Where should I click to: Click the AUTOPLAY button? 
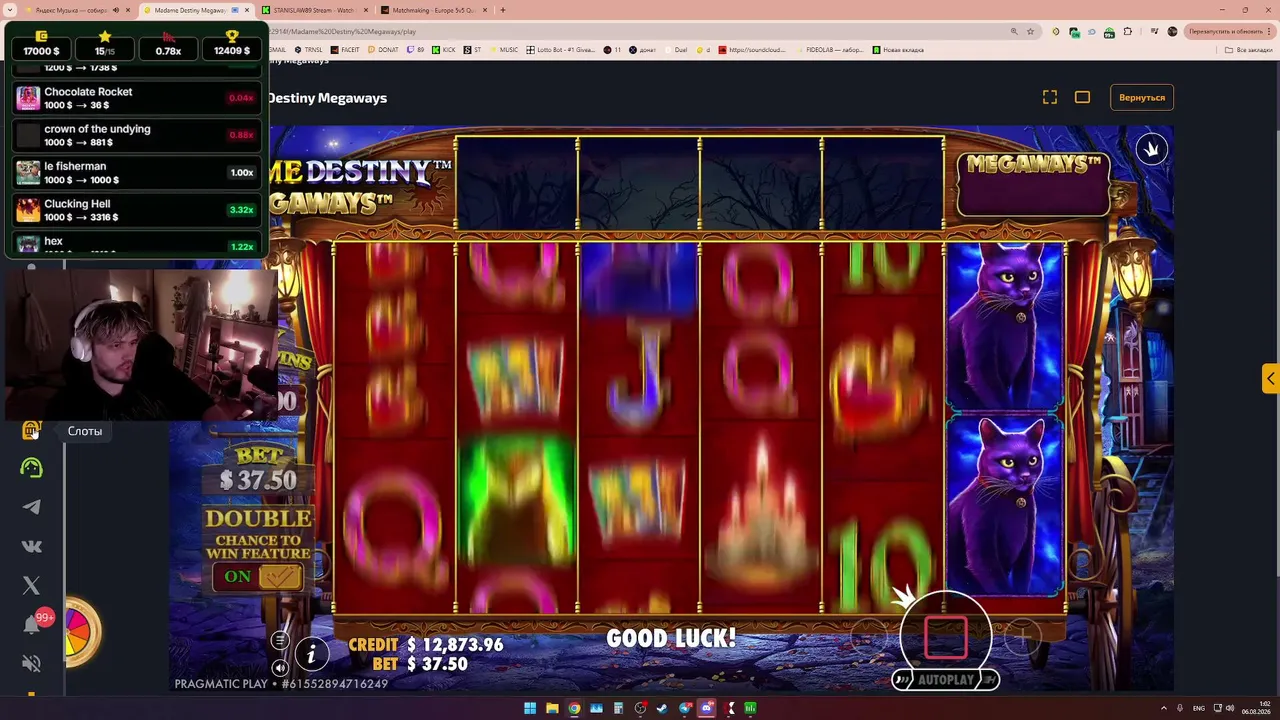(945, 680)
